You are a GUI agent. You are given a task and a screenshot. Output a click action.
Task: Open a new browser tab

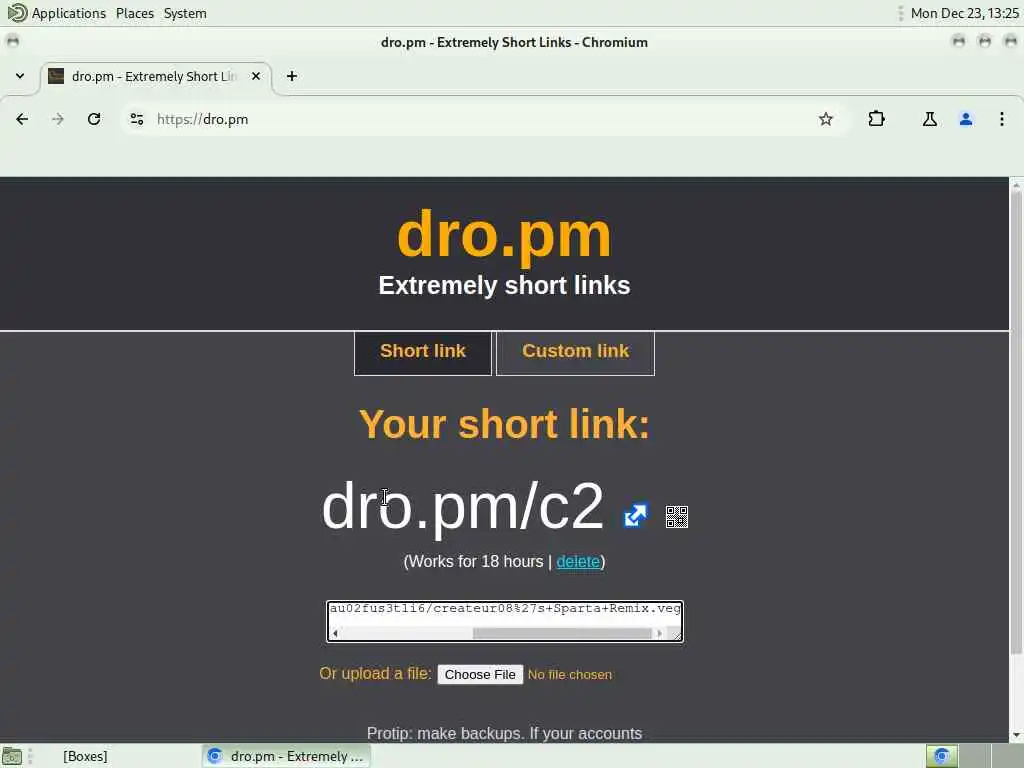tap(292, 76)
